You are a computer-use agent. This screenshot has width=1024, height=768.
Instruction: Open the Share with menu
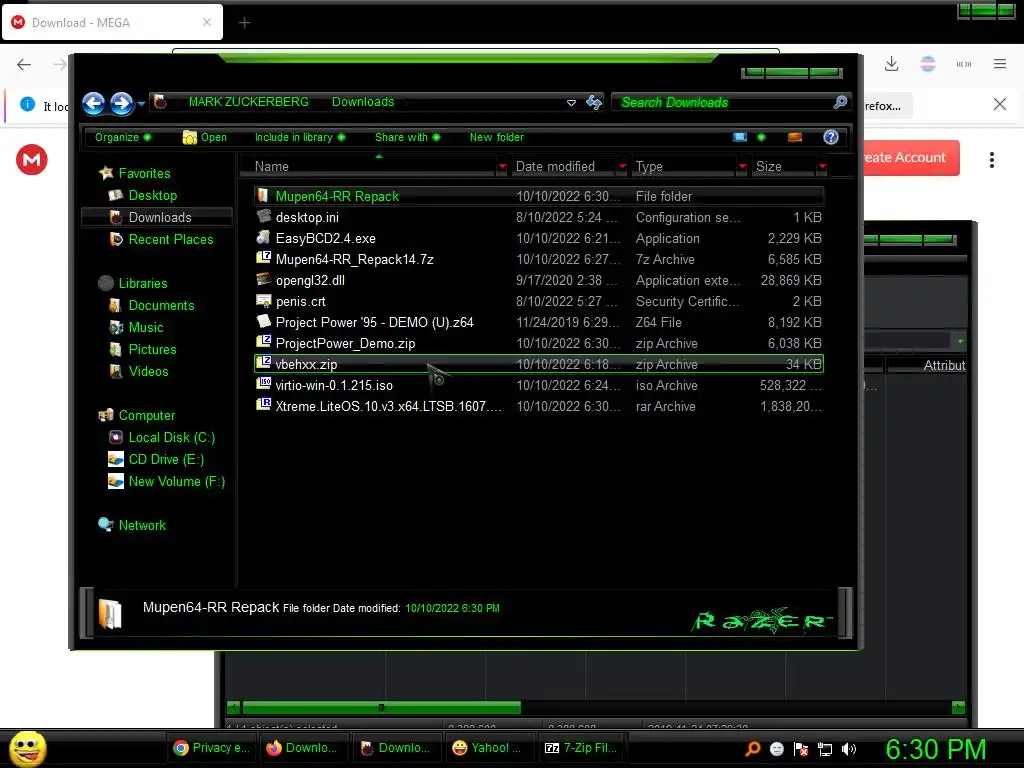tap(408, 137)
